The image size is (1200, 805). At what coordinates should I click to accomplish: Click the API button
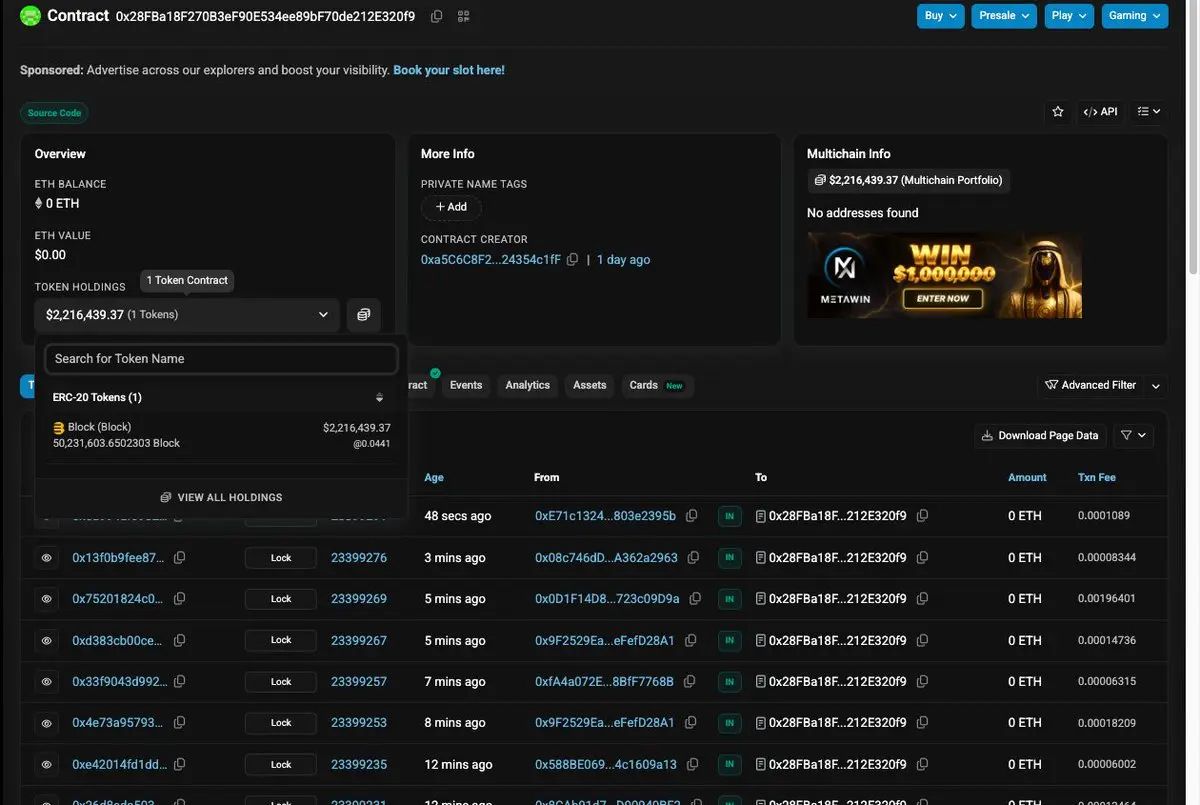pos(1100,112)
